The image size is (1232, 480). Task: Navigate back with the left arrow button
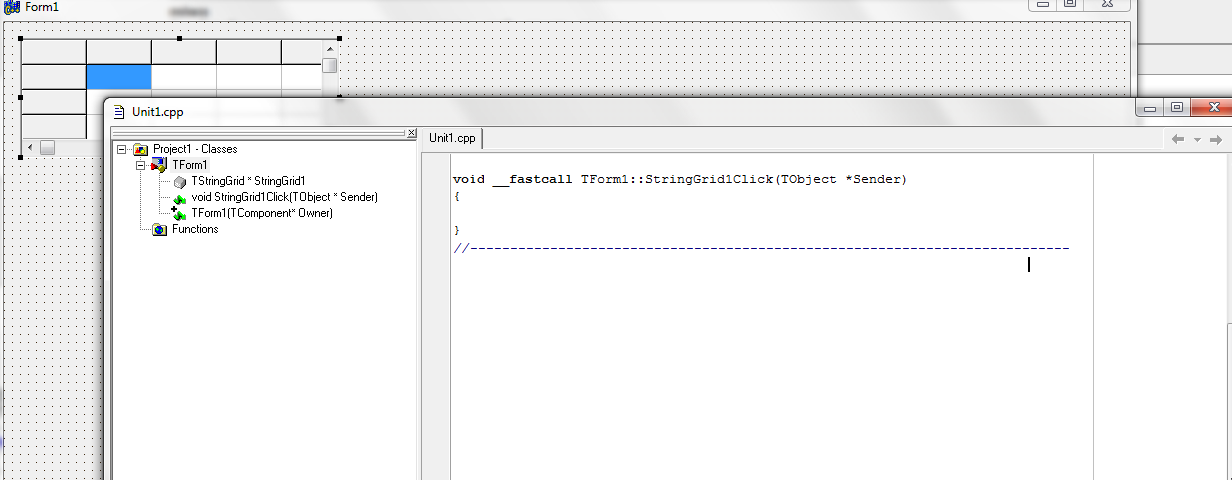pos(1178,140)
